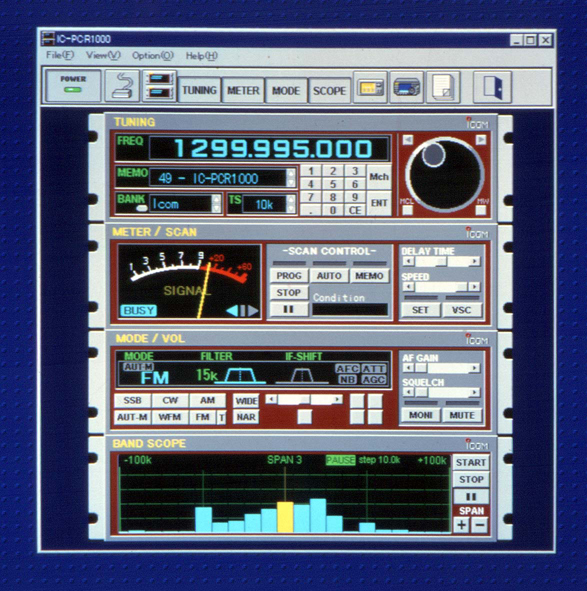Screen dimensions: 587x591
Task: Click meter left arrow icon
Action: click(232, 311)
